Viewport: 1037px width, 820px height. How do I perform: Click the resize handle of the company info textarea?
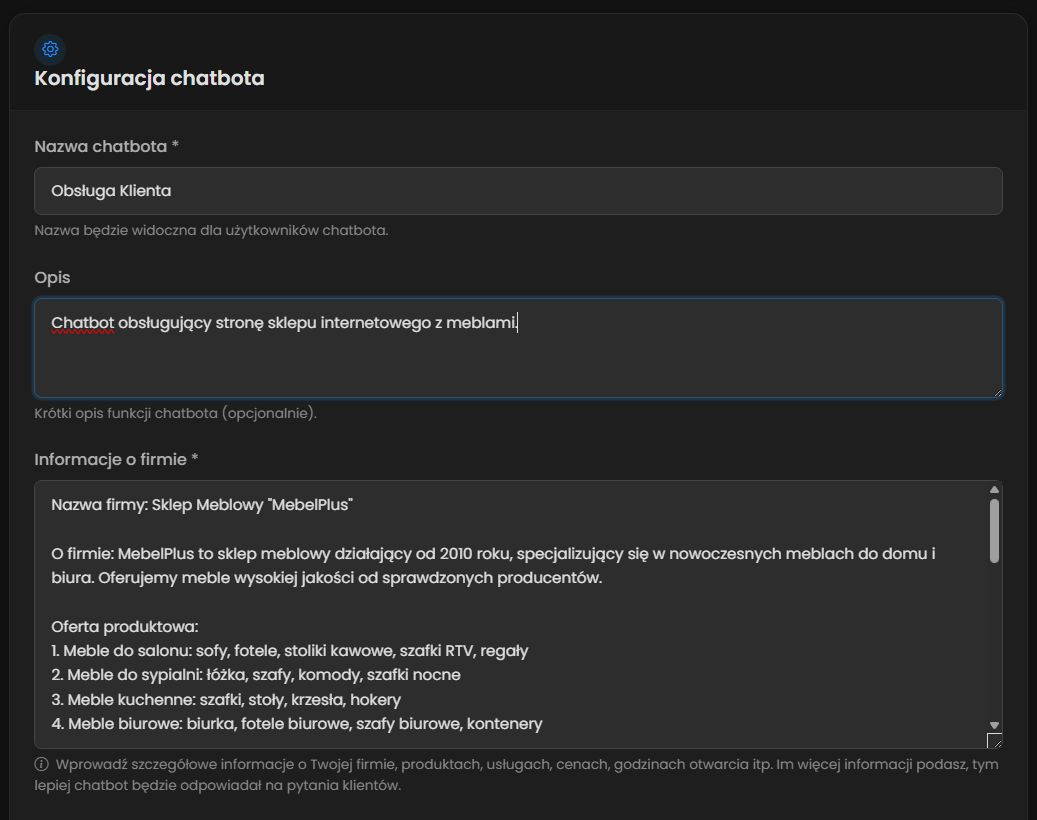pyautogui.click(x=994, y=741)
